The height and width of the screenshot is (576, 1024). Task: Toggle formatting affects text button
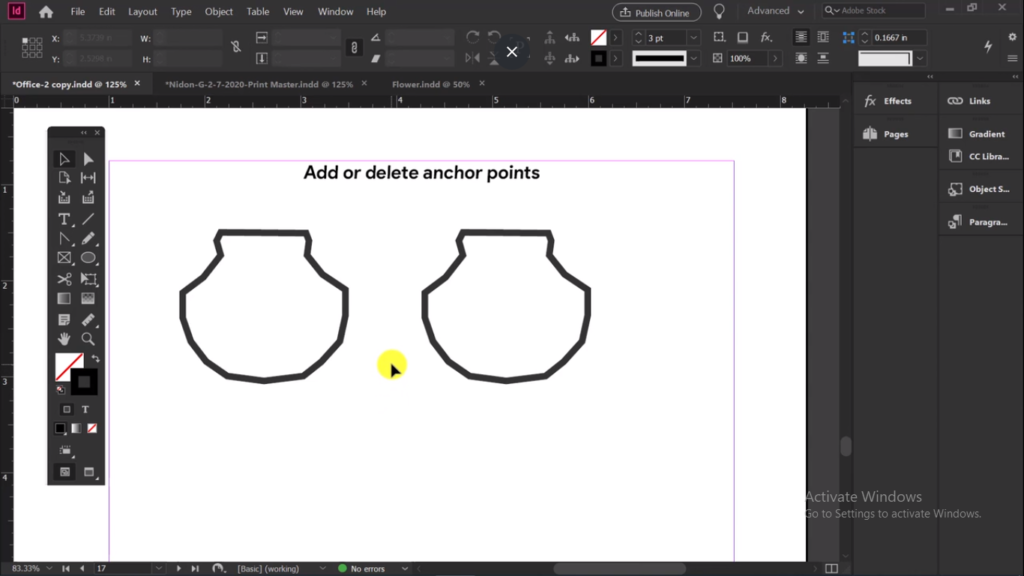[86, 409]
